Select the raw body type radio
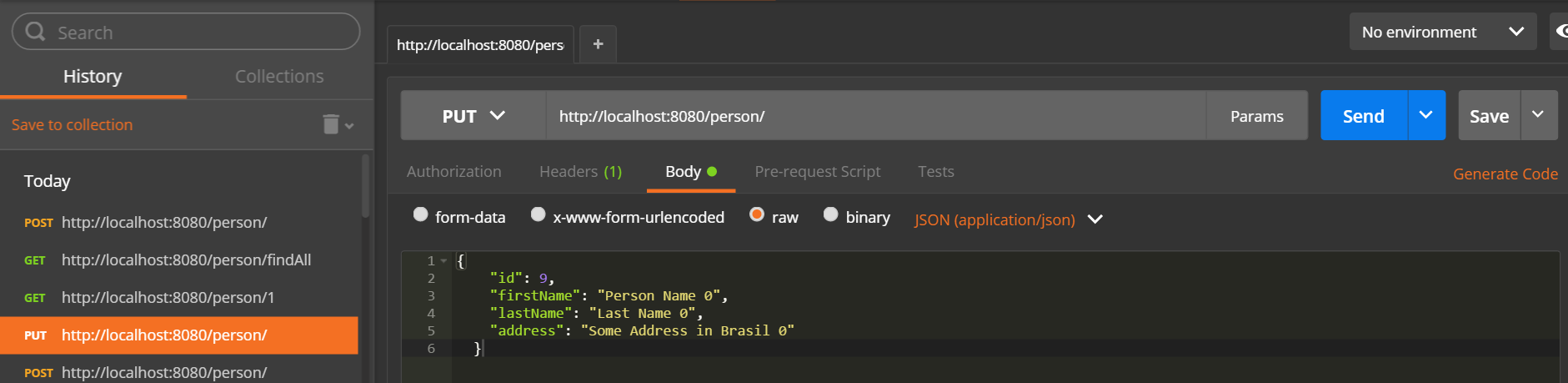The image size is (1568, 383). tap(757, 215)
